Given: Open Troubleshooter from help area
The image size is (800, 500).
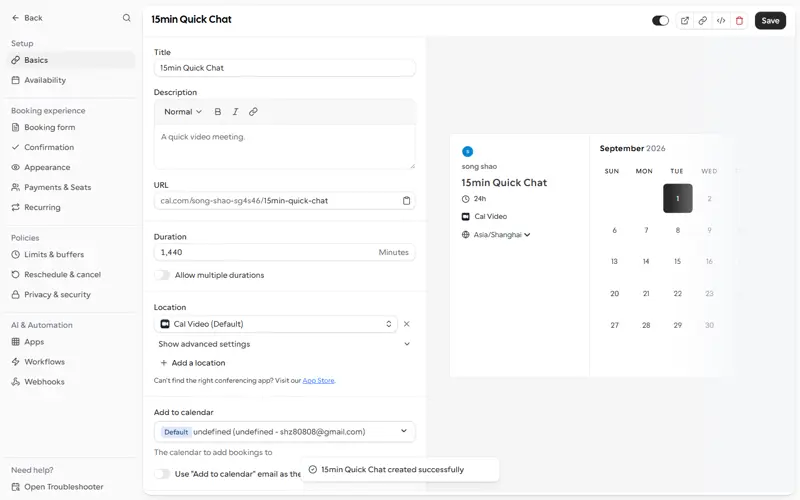Looking at the screenshot, I should pos(57,487).
